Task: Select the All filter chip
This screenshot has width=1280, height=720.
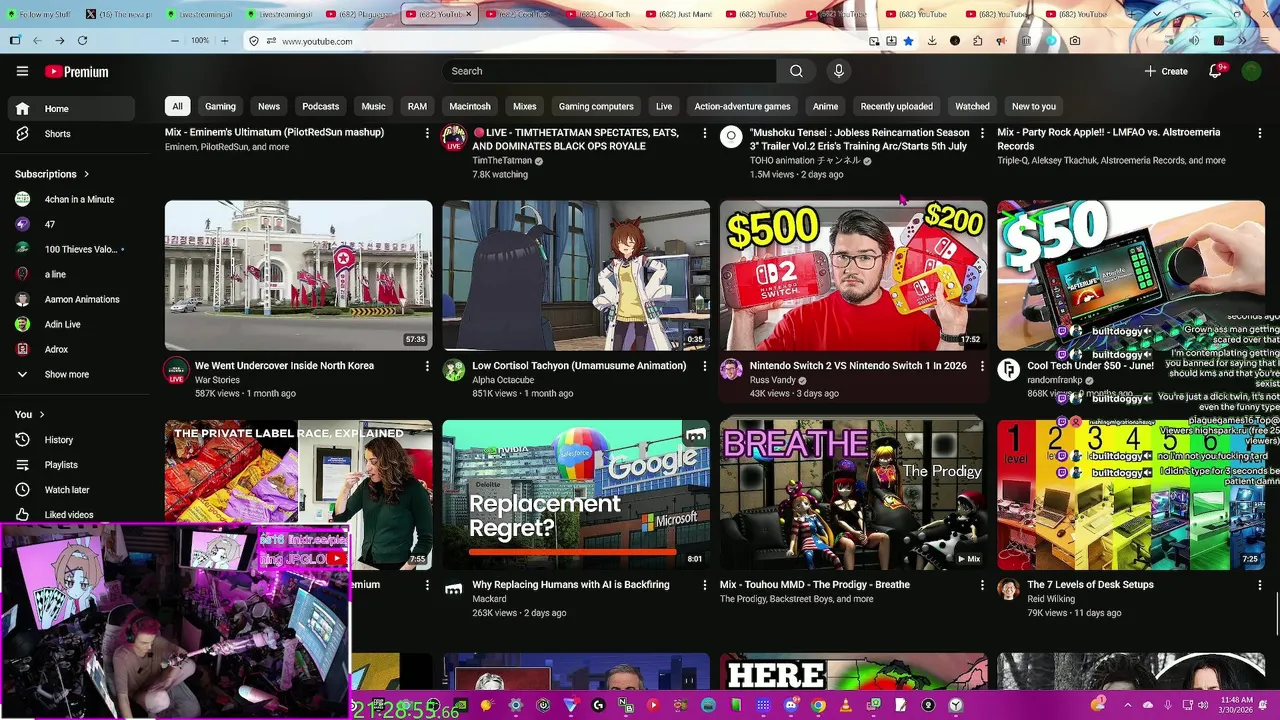Action: (x=177, y=106)
